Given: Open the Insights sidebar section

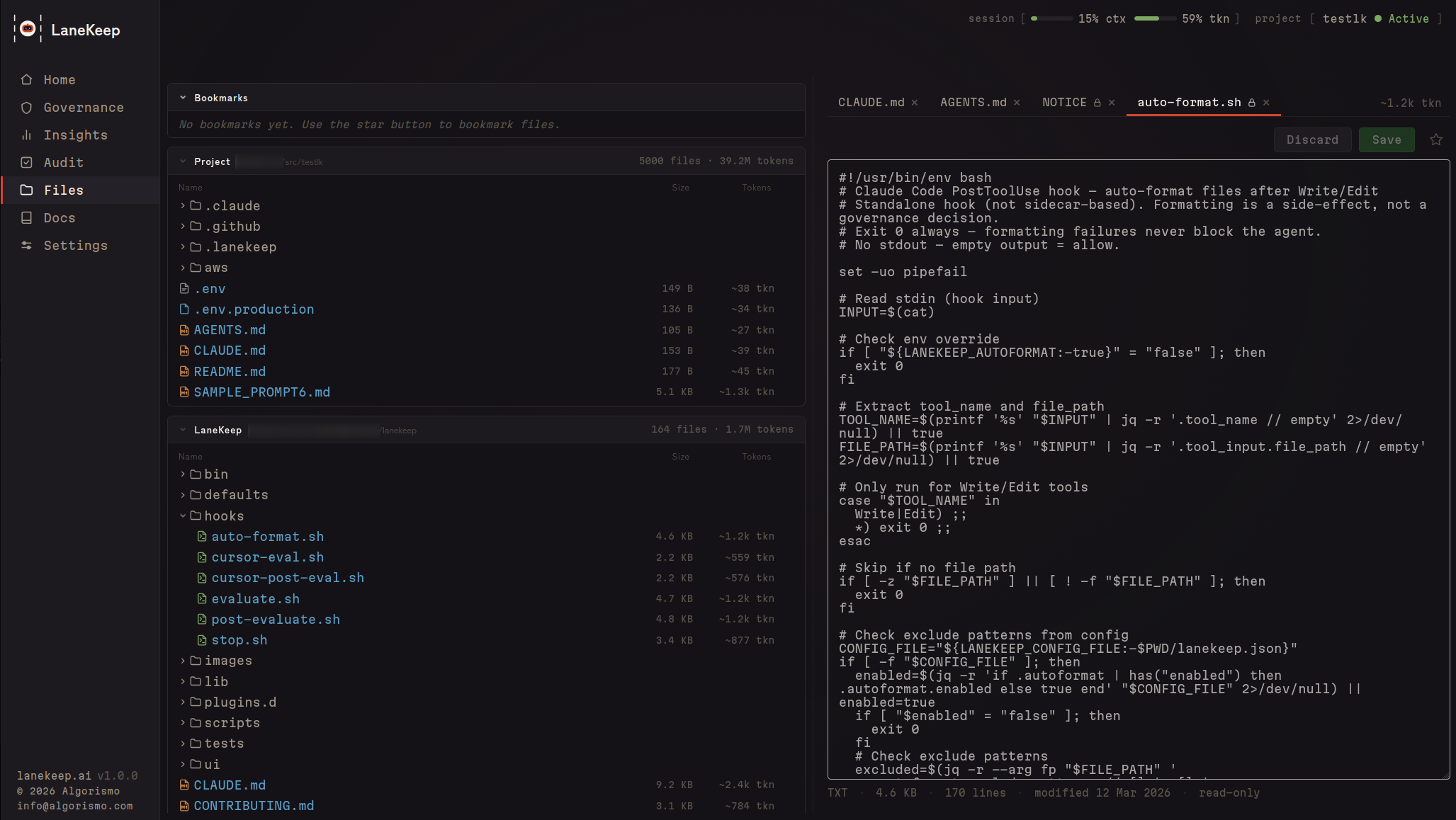Looking at the screenshot, I should pyautogui.click(x=26, y=135).
